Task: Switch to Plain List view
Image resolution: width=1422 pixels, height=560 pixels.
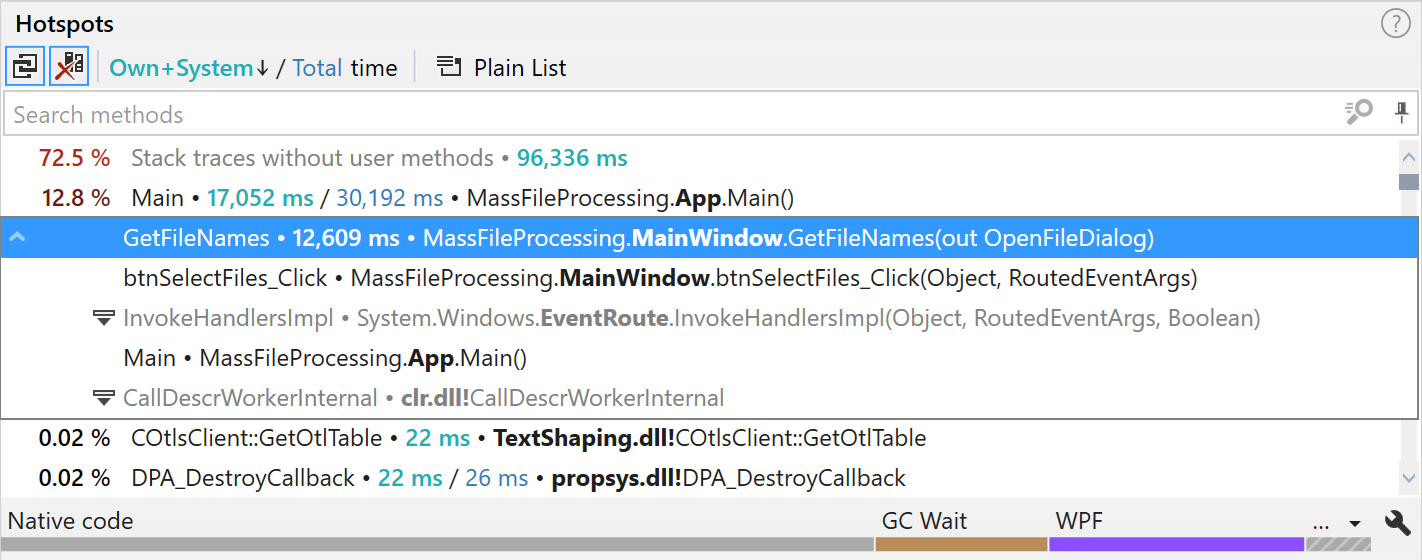Action: click(x=519, y=68)
